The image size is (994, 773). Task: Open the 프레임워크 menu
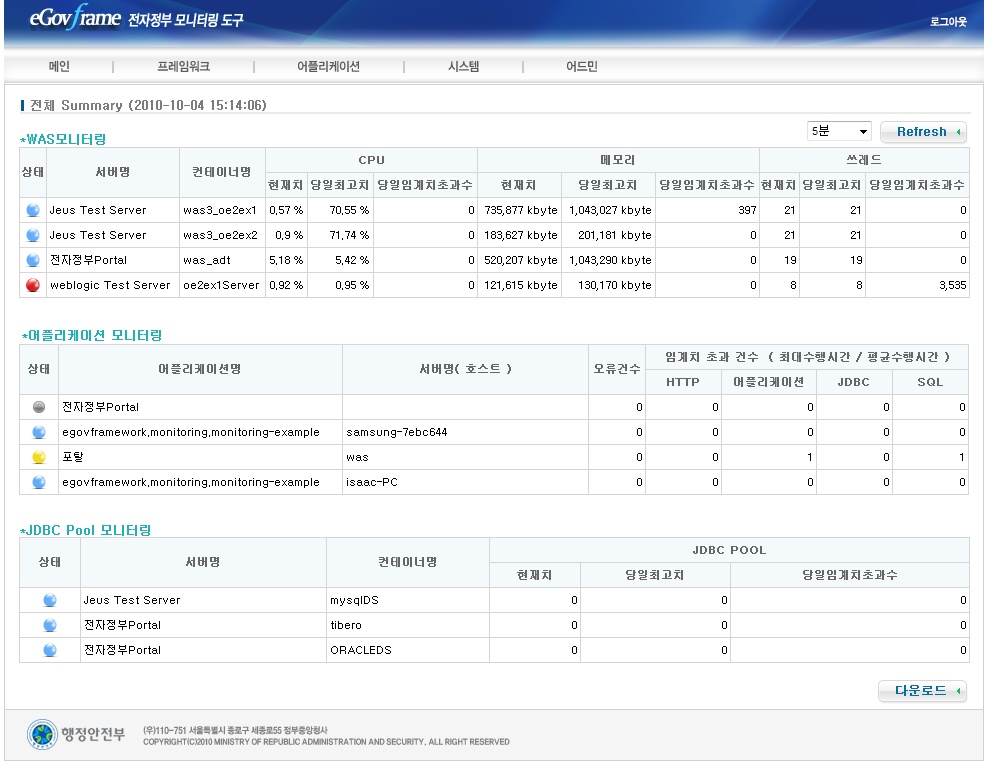coord(183,67)
